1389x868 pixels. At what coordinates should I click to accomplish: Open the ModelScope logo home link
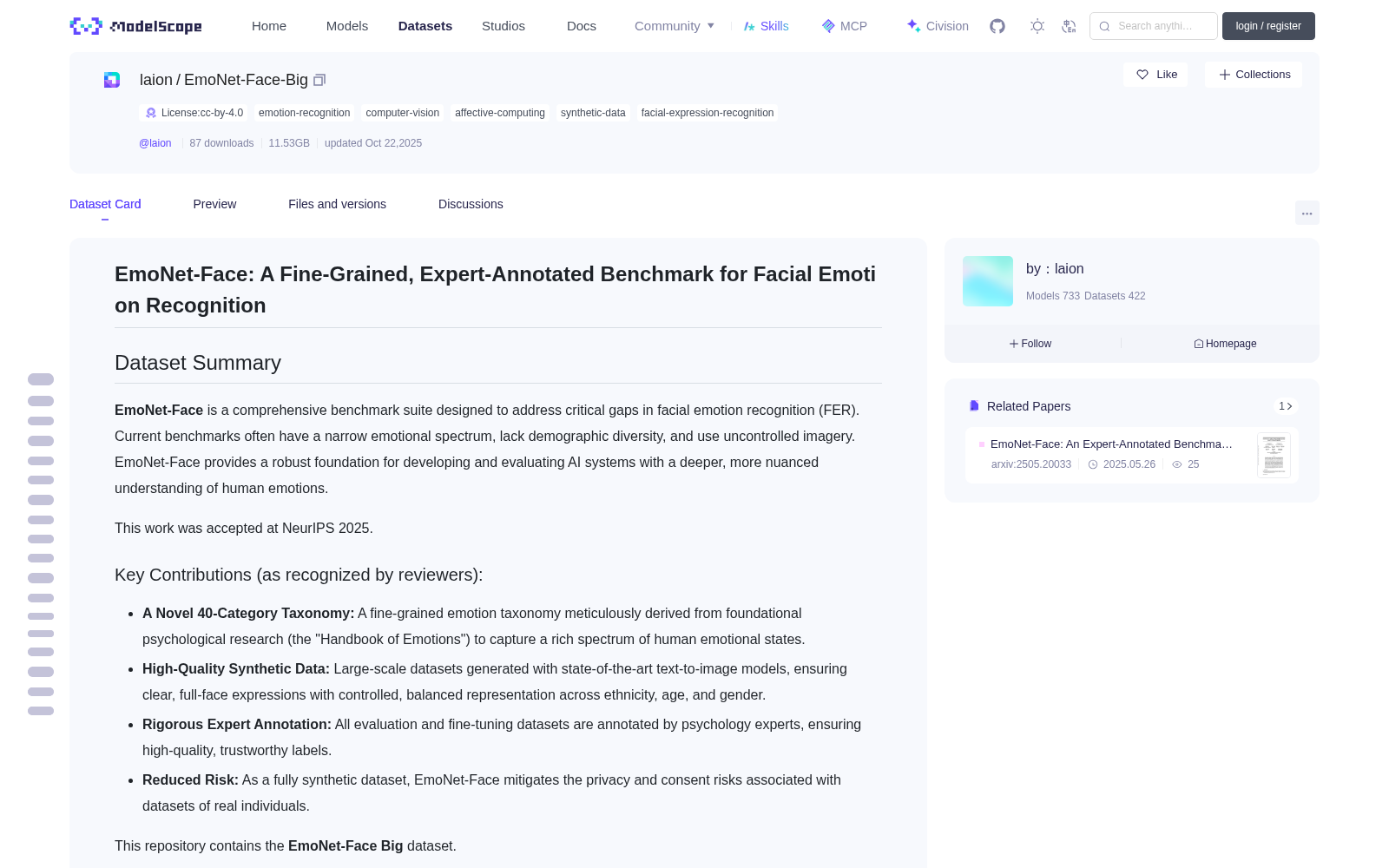click(135, 26)
